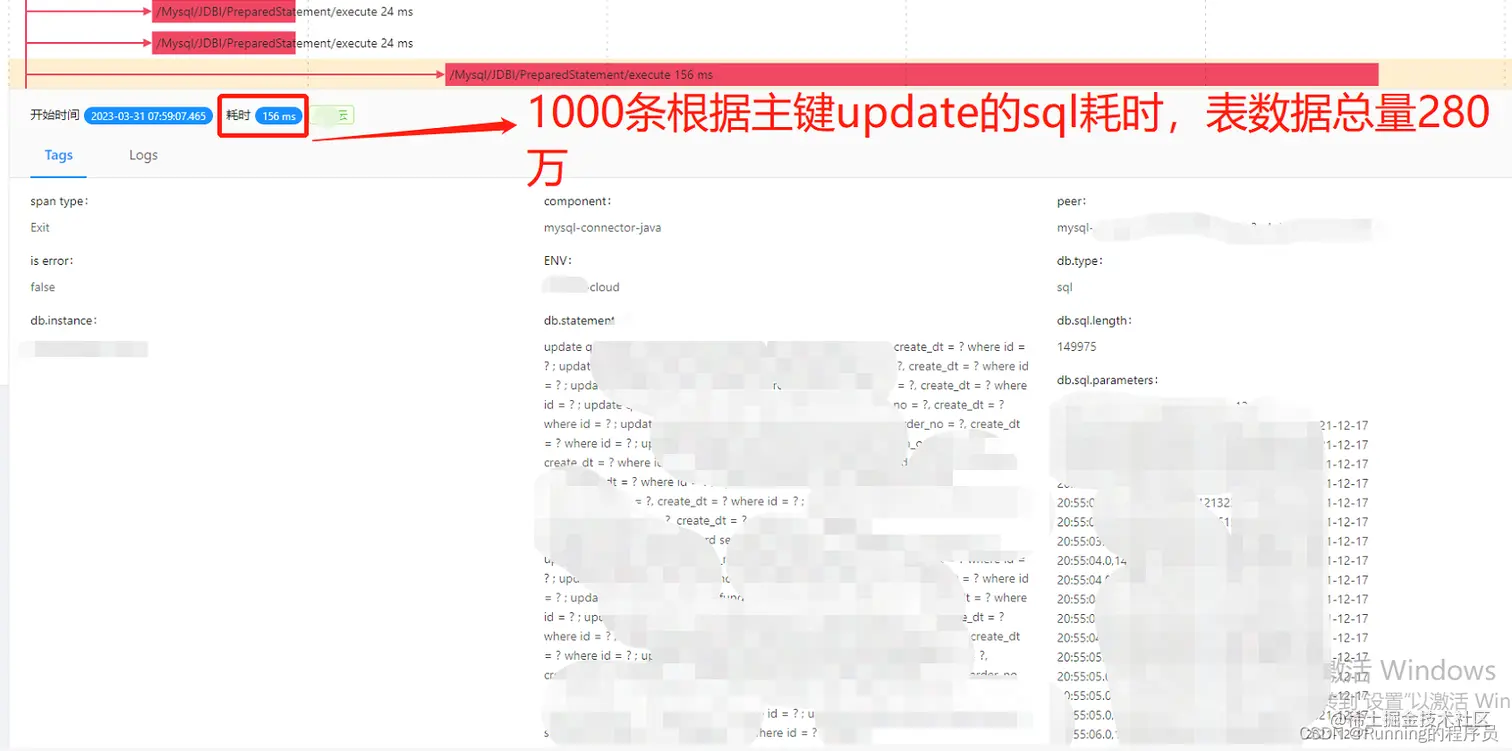Click the 开始时间 label
Viewport: 1512px width, 751px height.
click(55, 115)
